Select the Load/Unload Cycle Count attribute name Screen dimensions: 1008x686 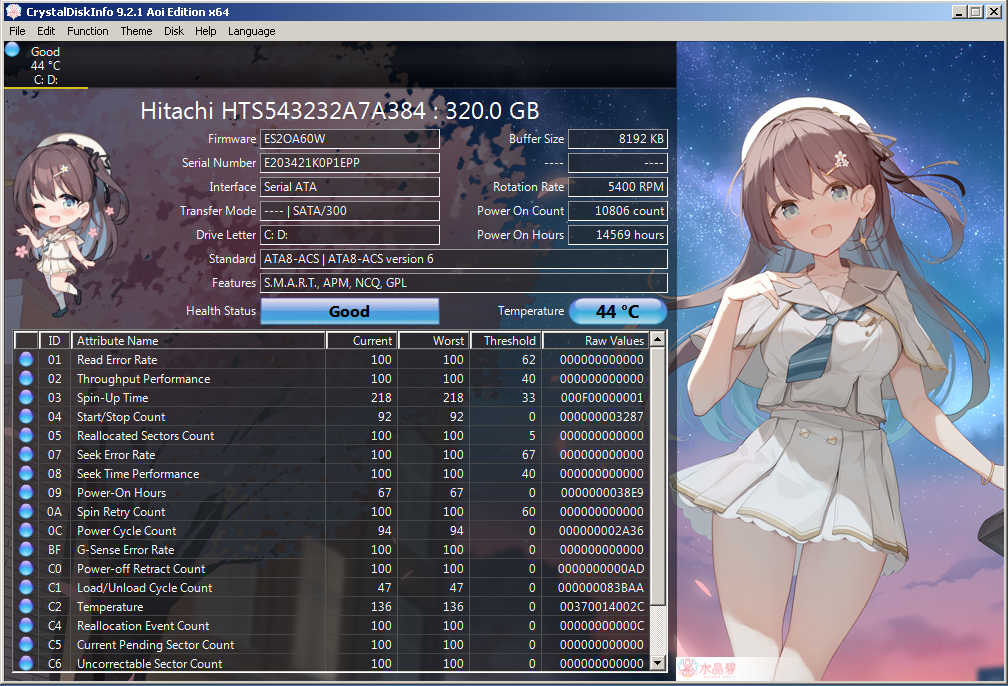pos(145,588)
